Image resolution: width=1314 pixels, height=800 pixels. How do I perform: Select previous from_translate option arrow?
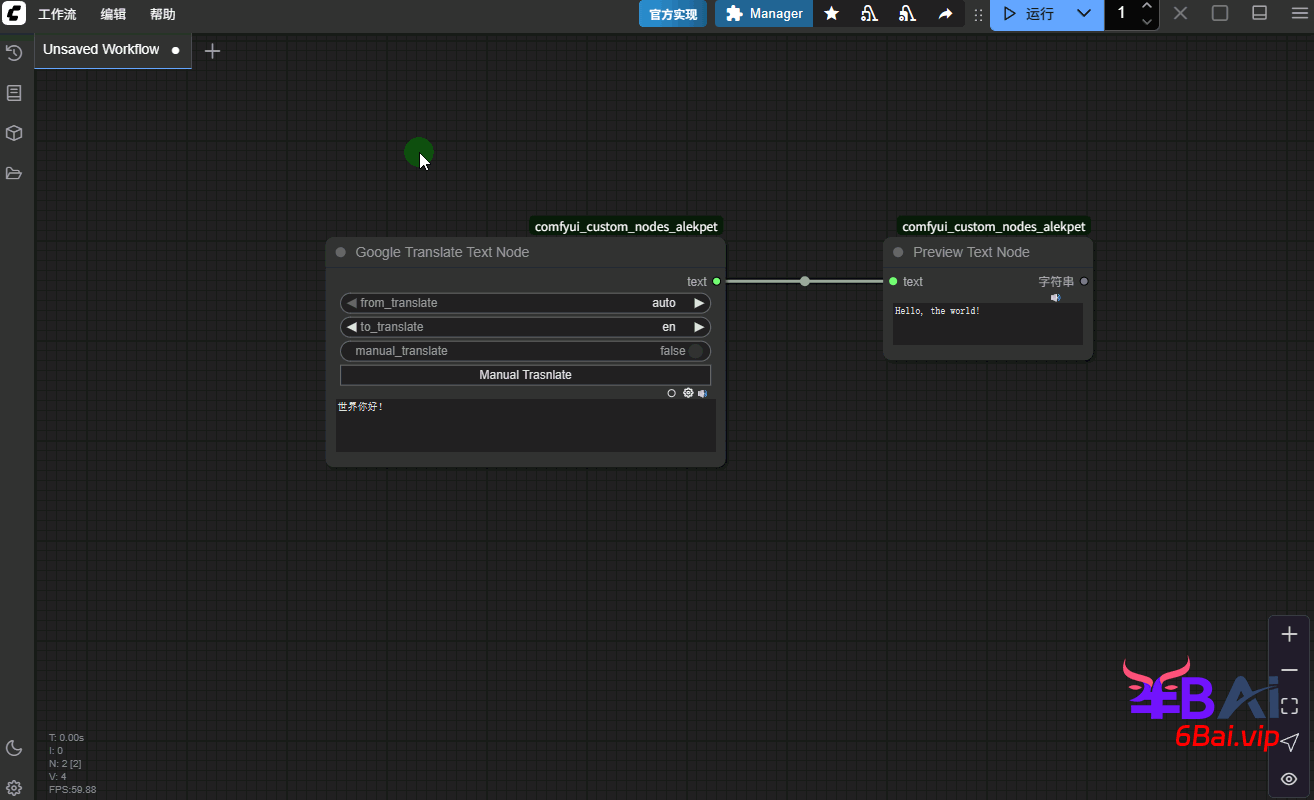click(x=351, y=303)
